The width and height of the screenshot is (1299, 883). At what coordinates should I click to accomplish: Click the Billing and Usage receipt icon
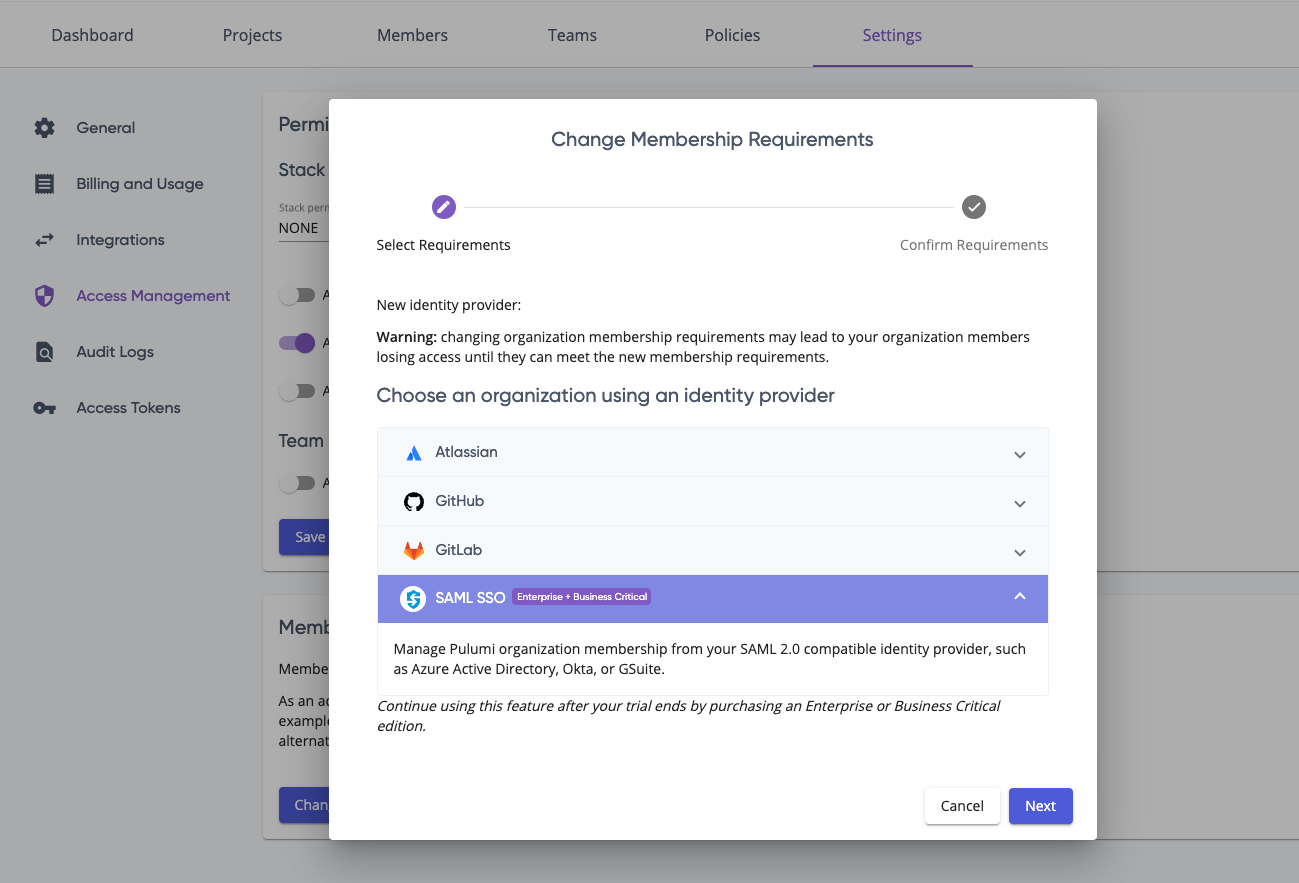pos(44,184)
